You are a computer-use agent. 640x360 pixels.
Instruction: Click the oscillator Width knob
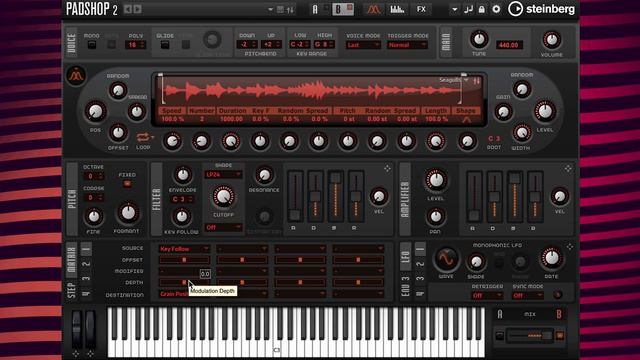[521, 133]
